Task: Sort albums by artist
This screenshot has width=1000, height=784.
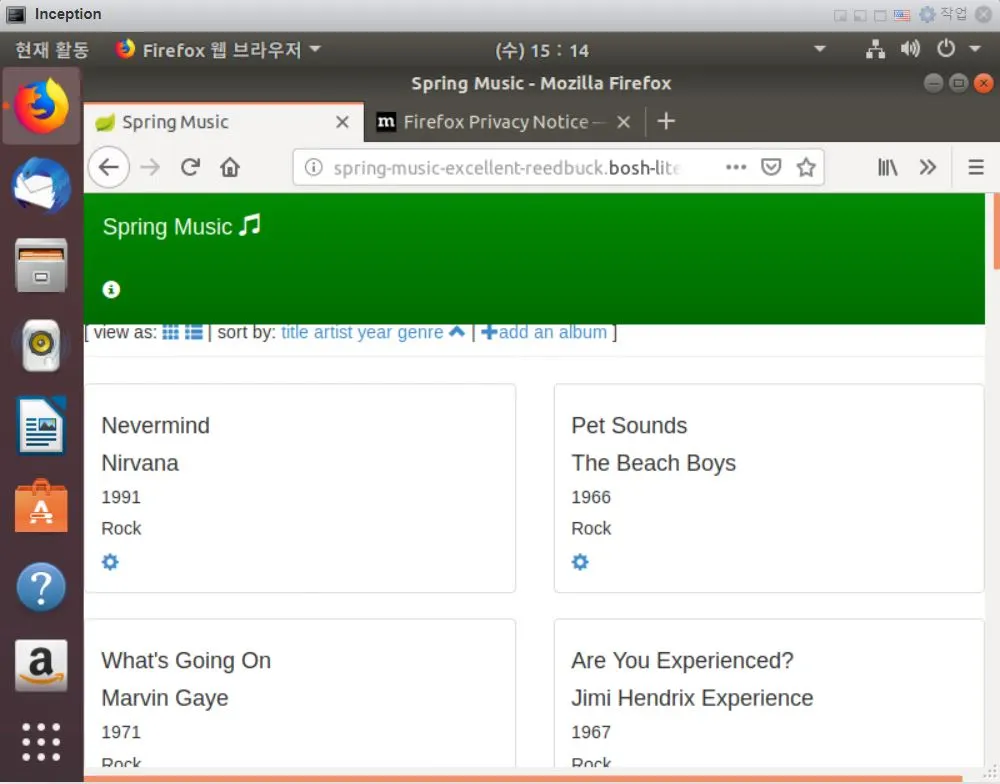Action: coord(333,332)
